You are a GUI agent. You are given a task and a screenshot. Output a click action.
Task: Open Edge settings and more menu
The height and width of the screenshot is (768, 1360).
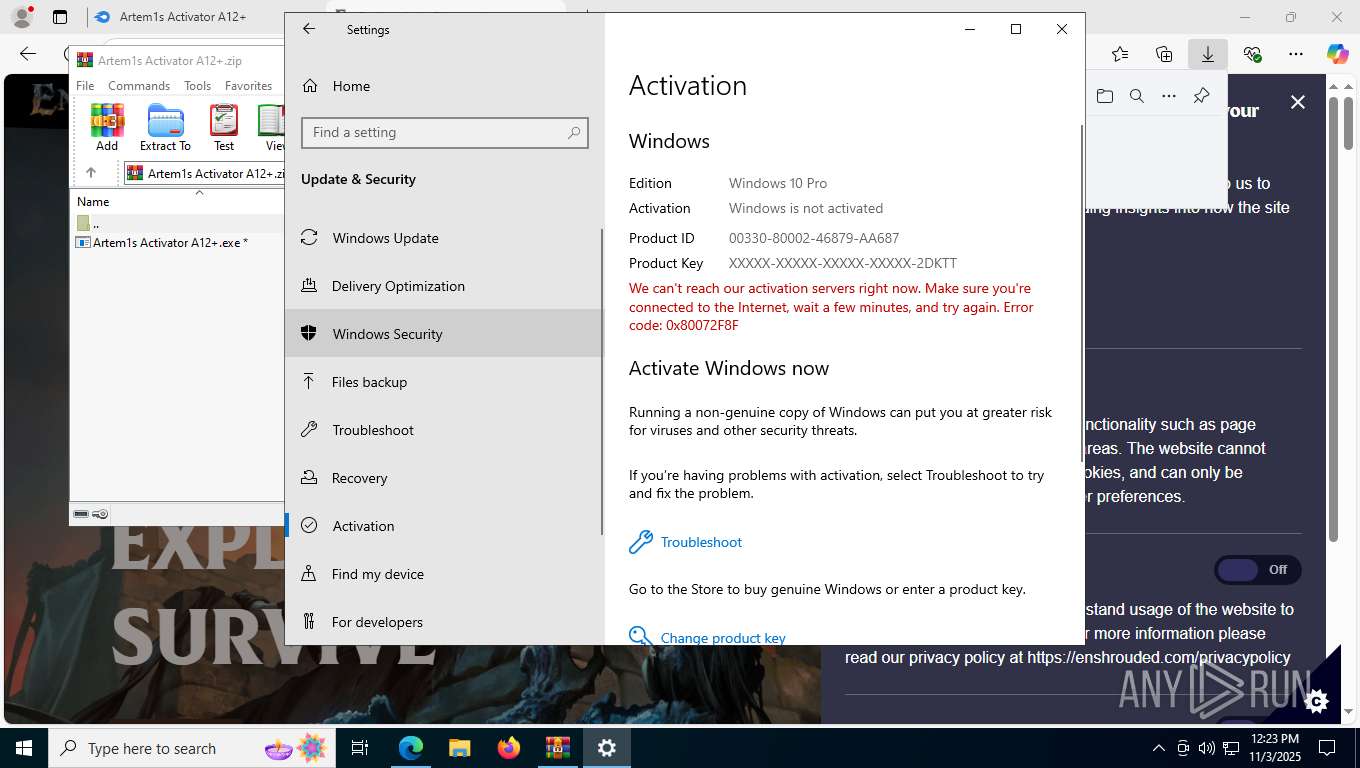(1296, 54)
